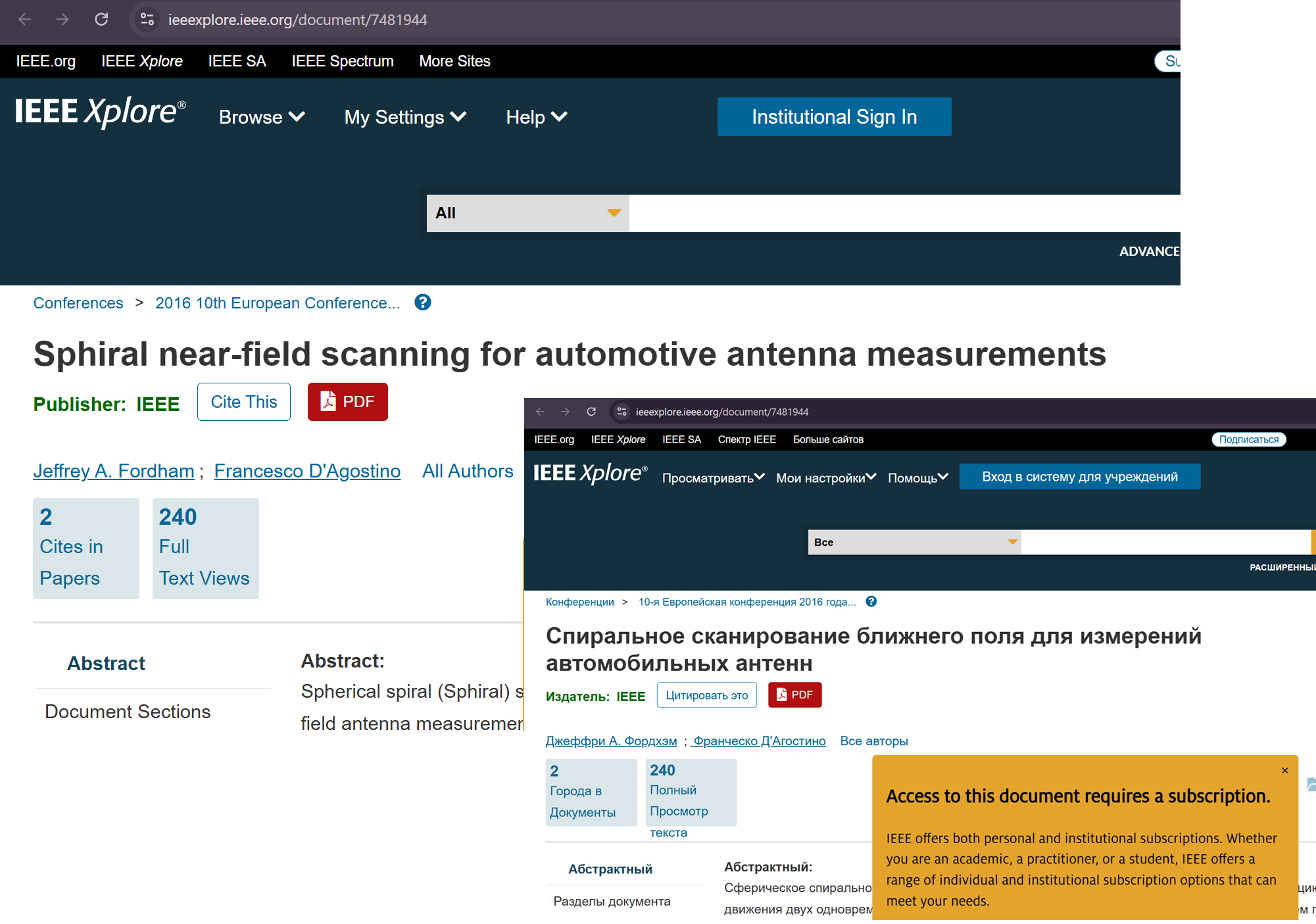Open IEEE Spectrum in the English top bar
This screenshot has height=924, width=1316.
click(x=343, y=61)
